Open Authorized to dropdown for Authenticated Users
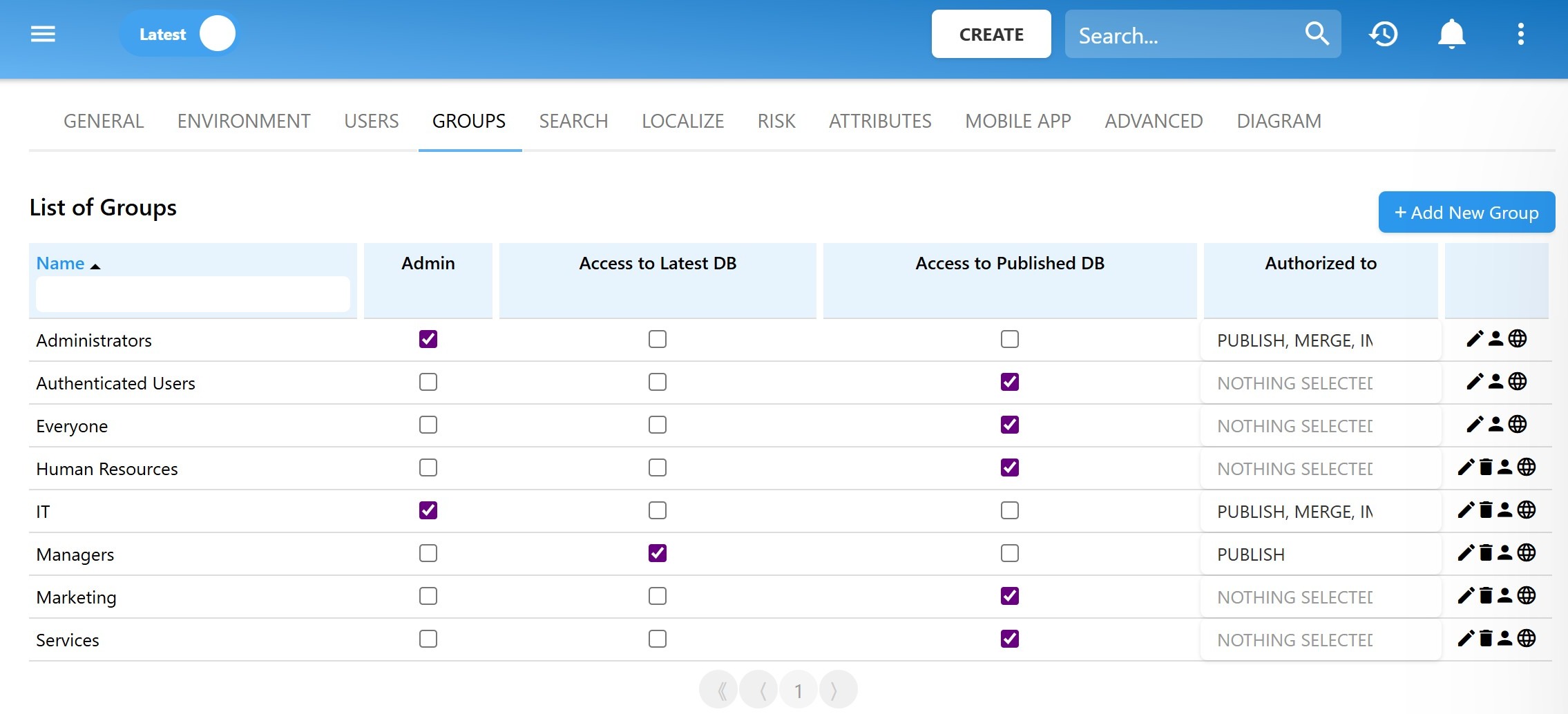This screenshot has width=1568, height=714. click(x=1320, y=383)
